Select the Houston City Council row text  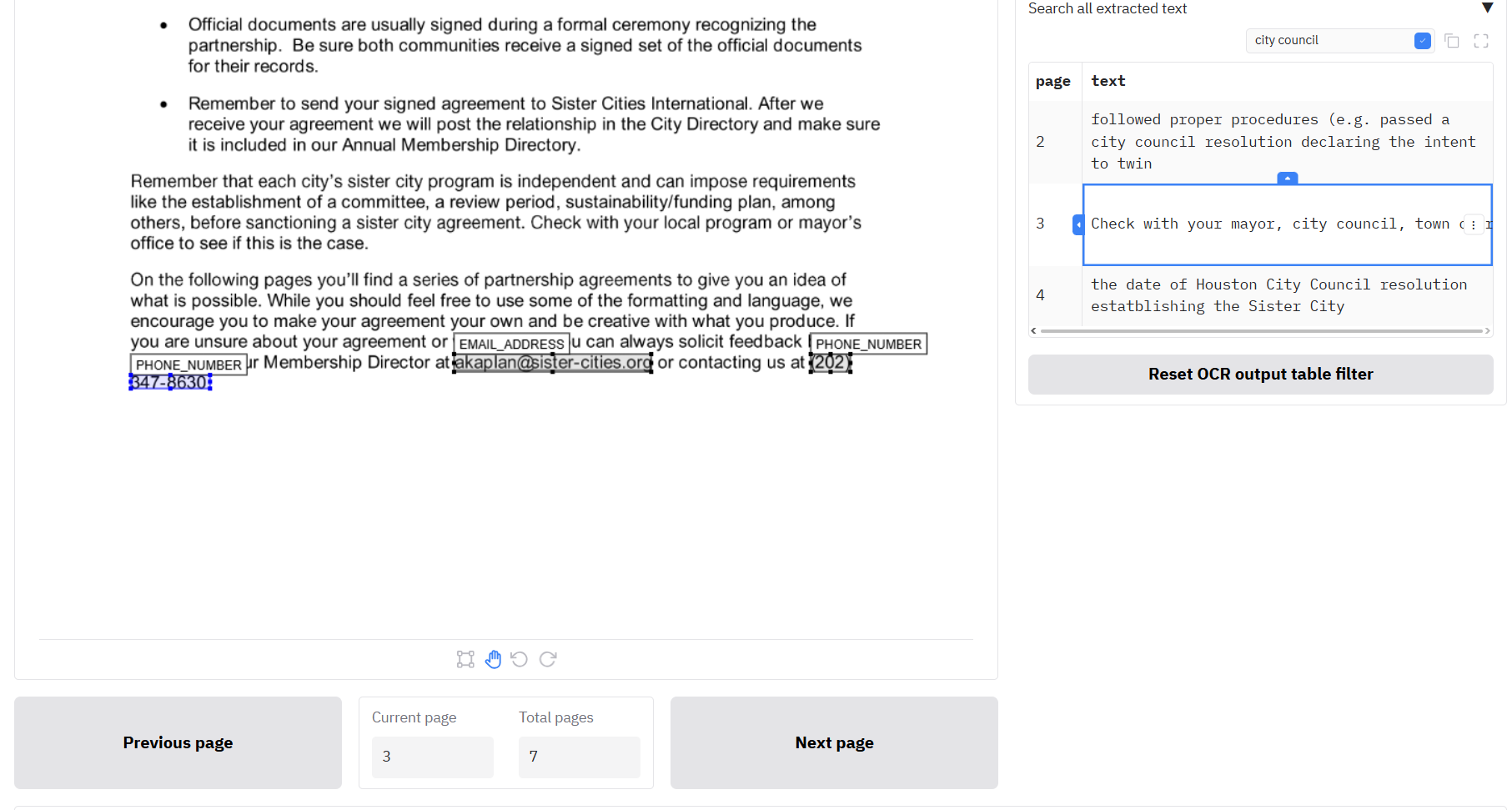coord(1287,295)
